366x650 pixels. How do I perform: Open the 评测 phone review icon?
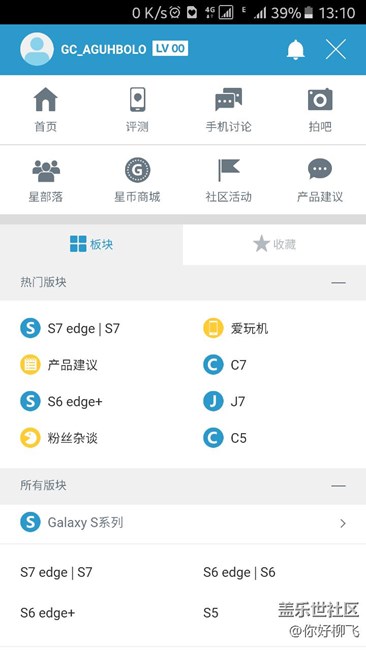pyautogui.click(x=138, y=99)
